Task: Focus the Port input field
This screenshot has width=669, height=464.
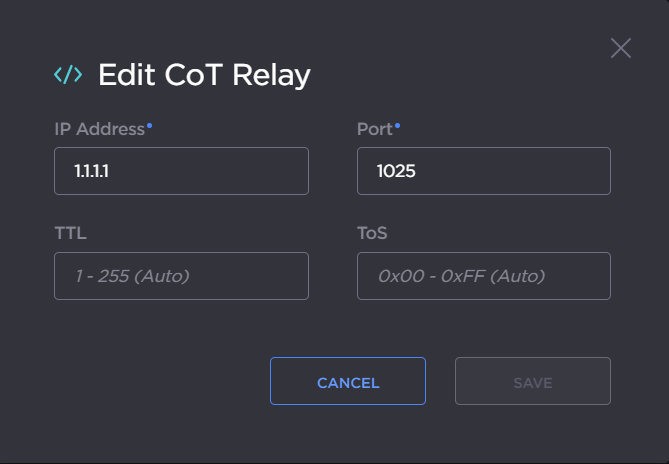Action: pos(483,171)
